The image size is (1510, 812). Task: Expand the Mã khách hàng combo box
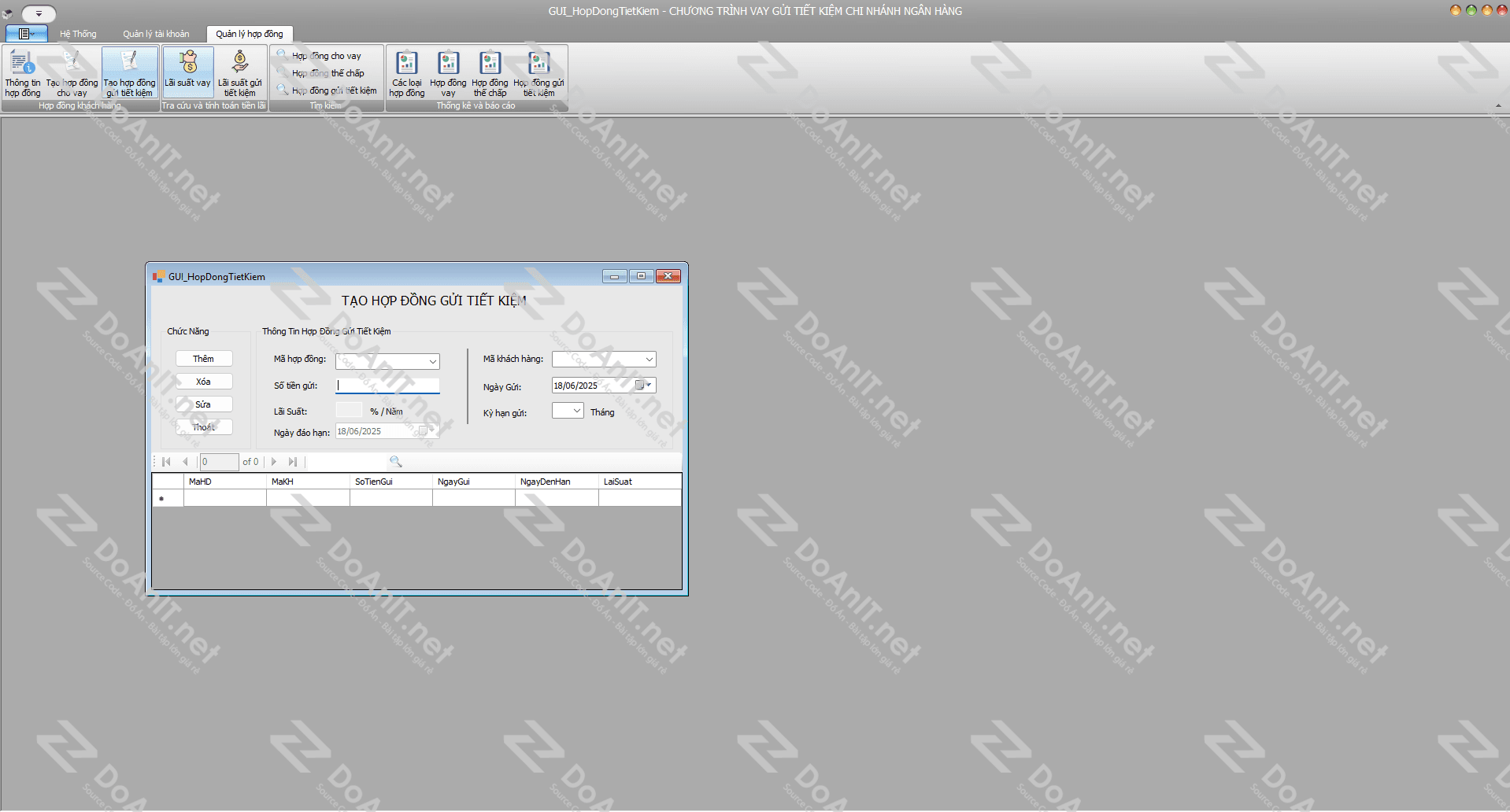click(649, 360)
